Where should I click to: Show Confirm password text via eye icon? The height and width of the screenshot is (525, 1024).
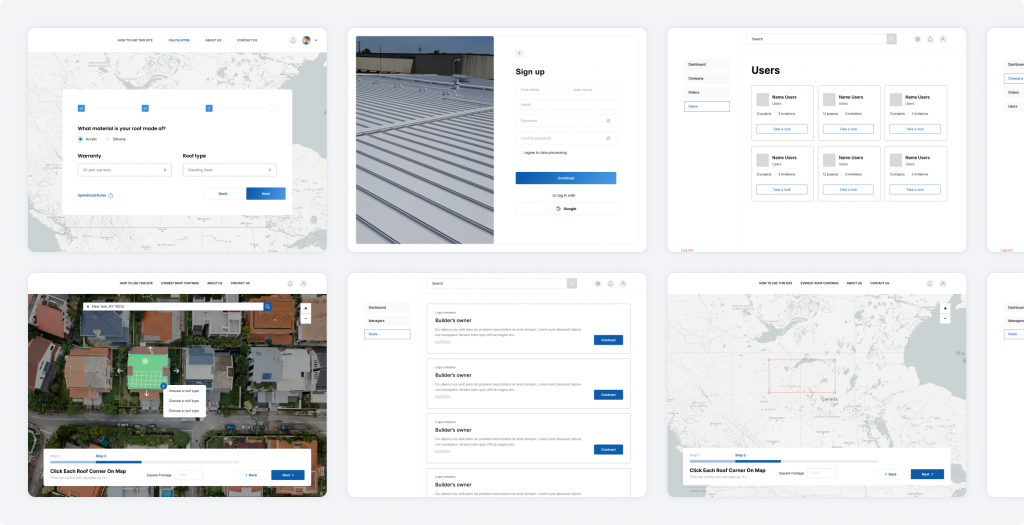pos(608,138)
